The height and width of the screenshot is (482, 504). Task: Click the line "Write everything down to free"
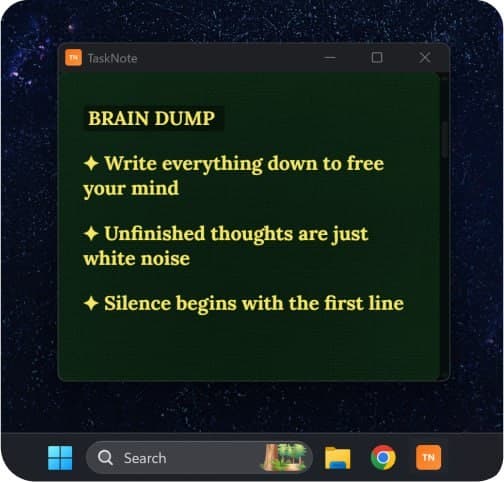tap(244, 164)
